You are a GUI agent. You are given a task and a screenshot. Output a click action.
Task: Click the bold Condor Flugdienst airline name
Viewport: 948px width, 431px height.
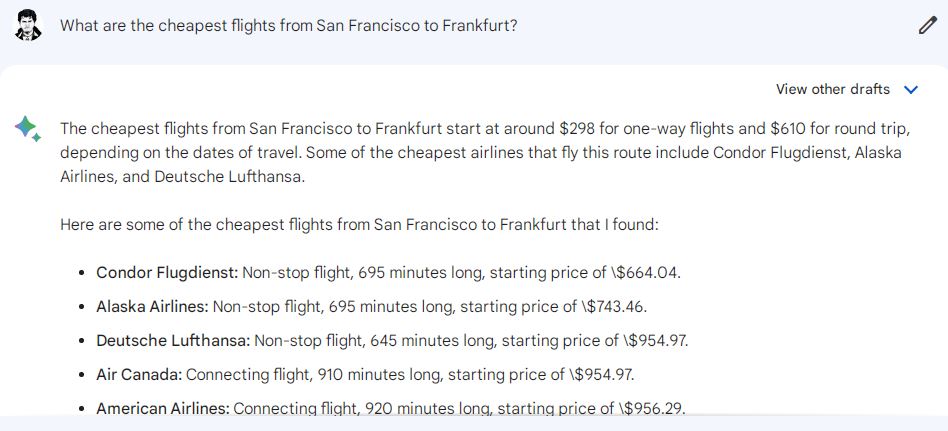(x=167, y=273)
